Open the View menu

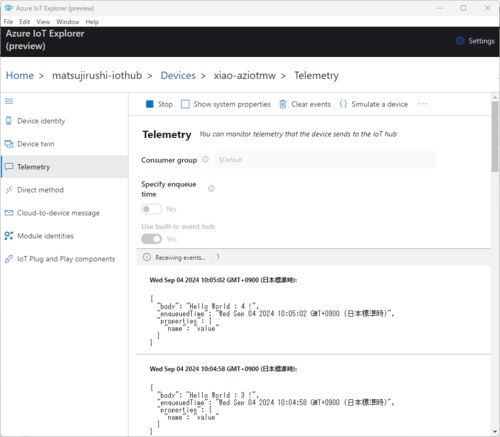pyautogui.click(x=43, y=22)
